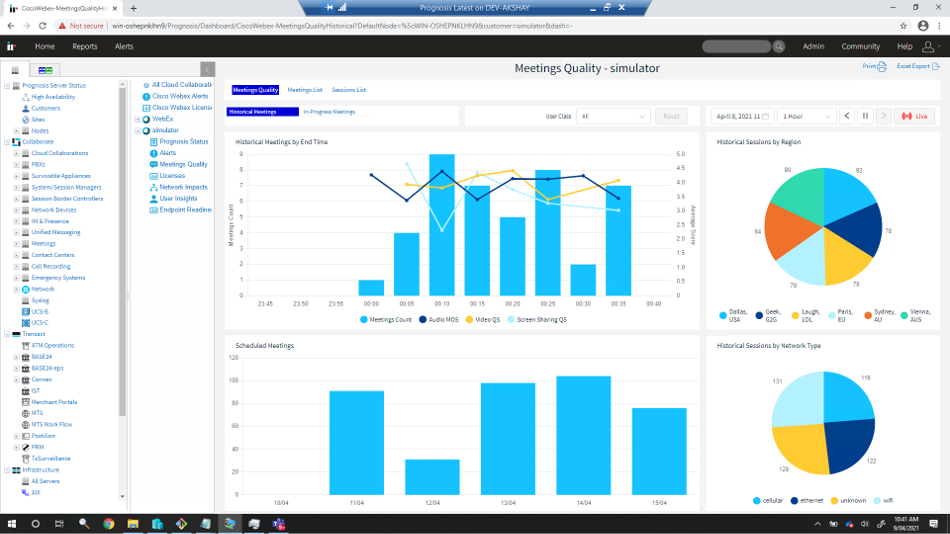Screen dimensions: 950x534
Task: Select the In-Progress Meetings tab
Action: coord(329,112)
